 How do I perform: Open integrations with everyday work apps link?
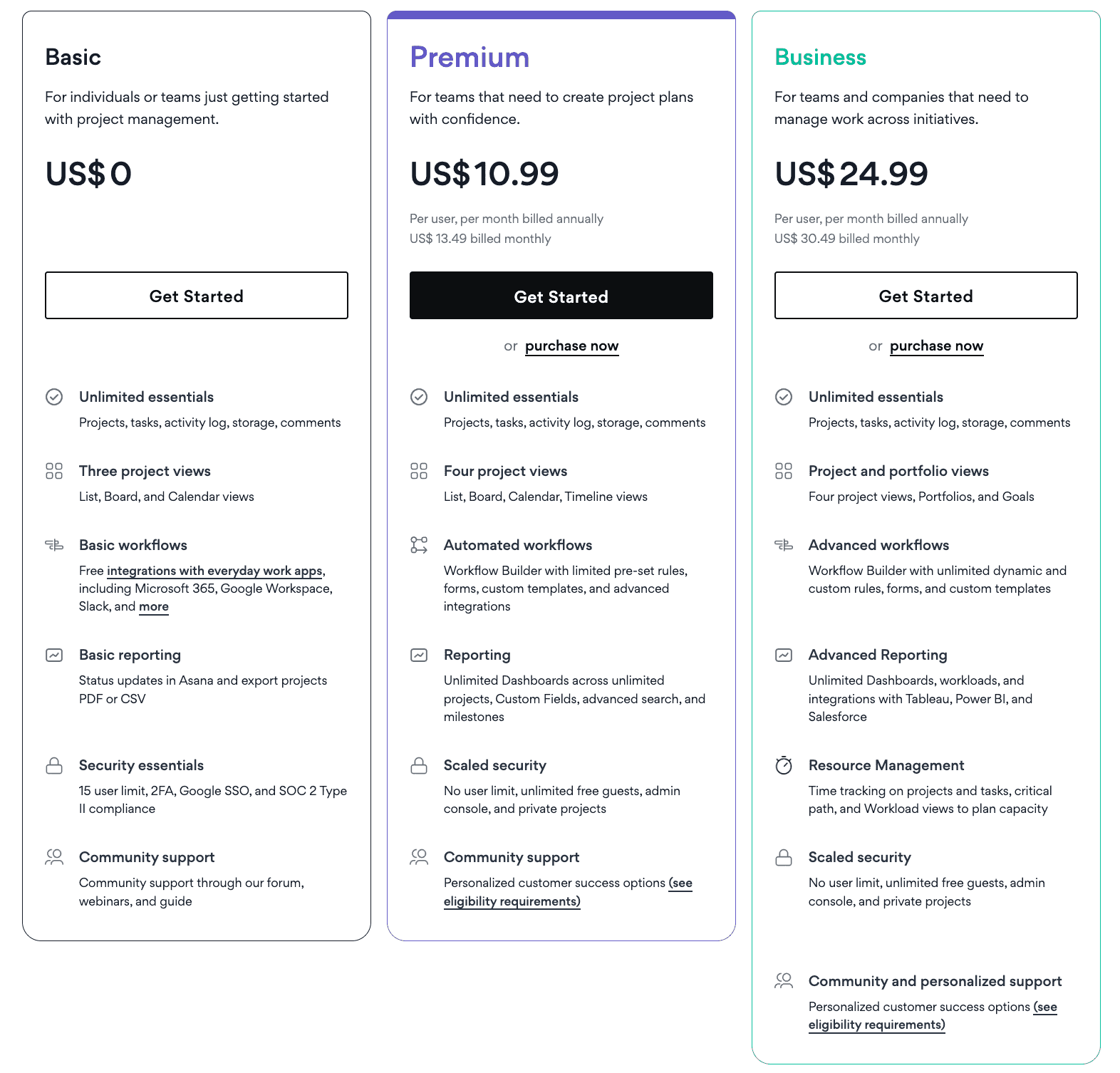[214, 571]
